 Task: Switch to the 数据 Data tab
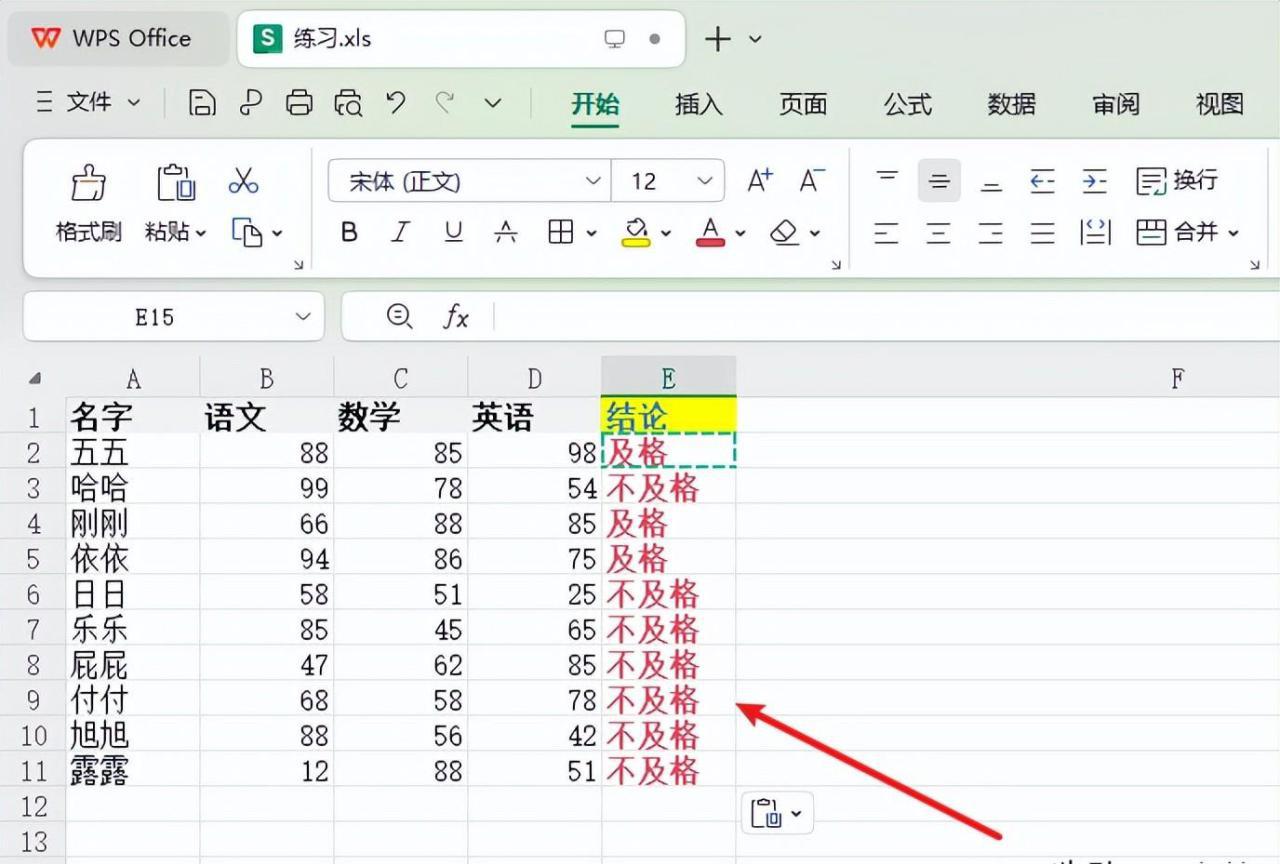tap(1012, 103)
